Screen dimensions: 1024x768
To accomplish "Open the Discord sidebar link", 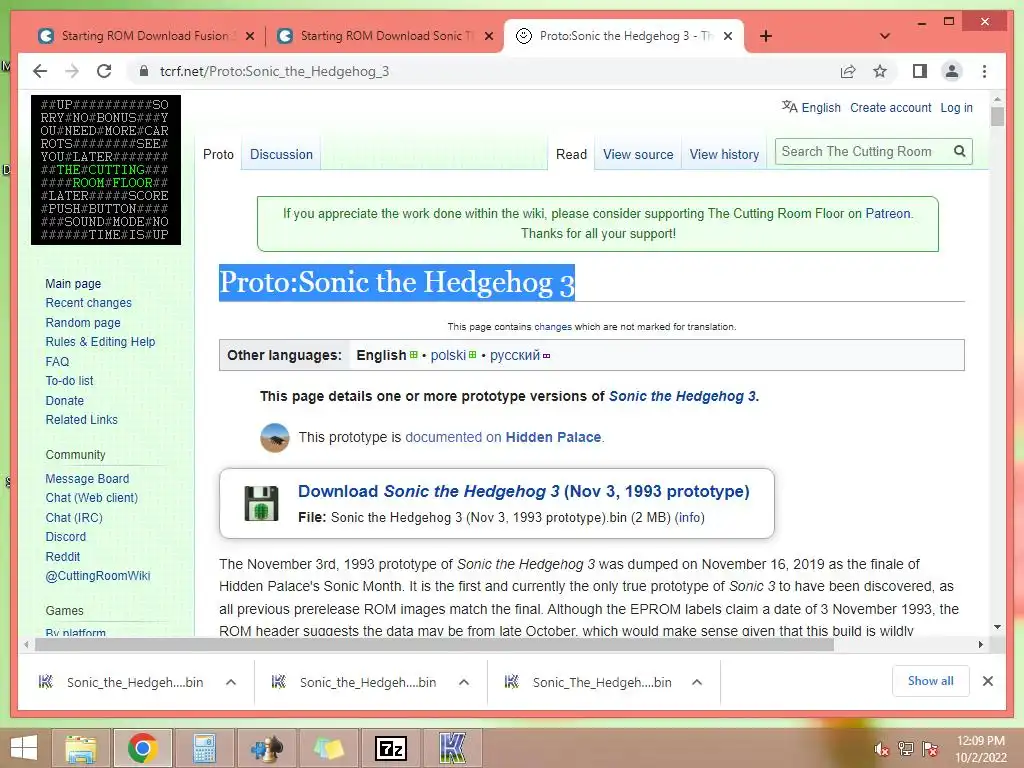I will pyautogui.click(x=65, y=537).
